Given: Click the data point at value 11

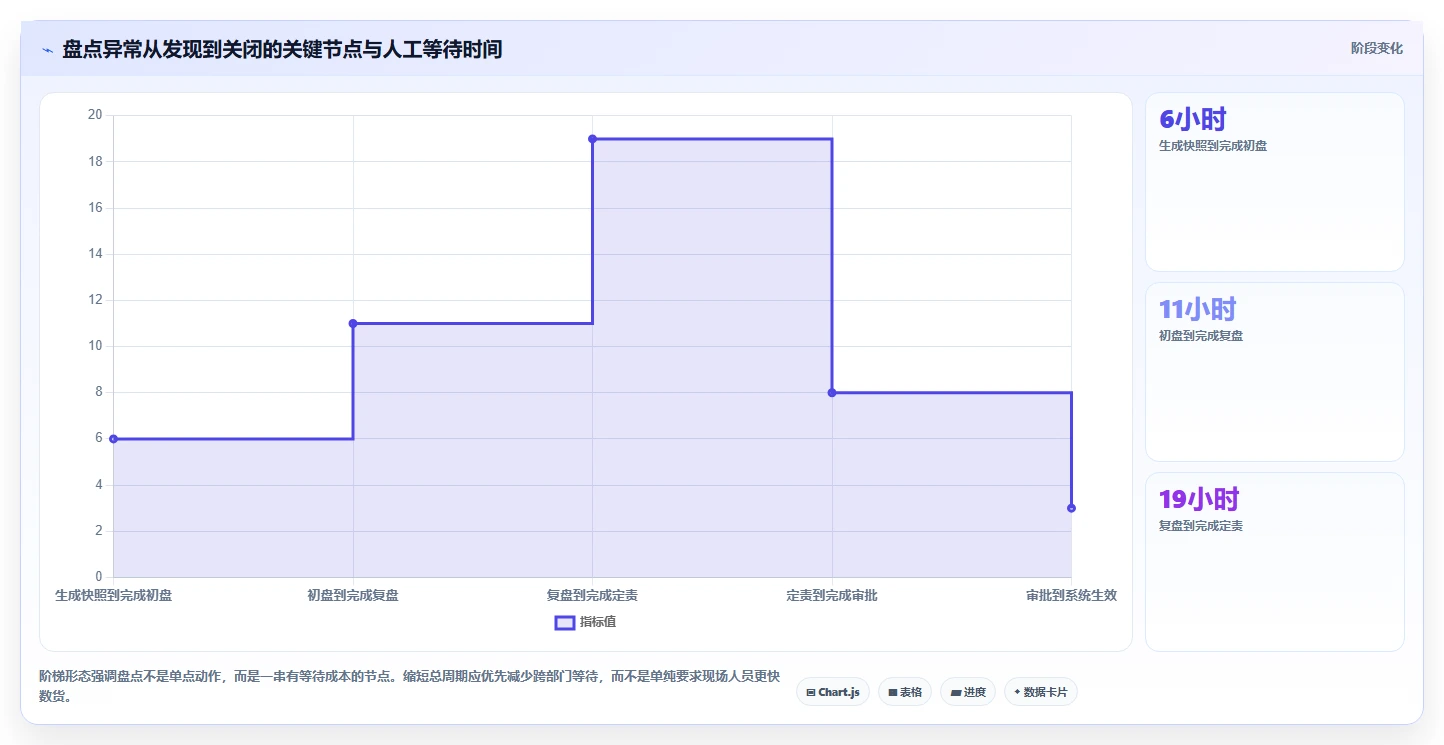Looking at the screenshot, I should point(353,323).
